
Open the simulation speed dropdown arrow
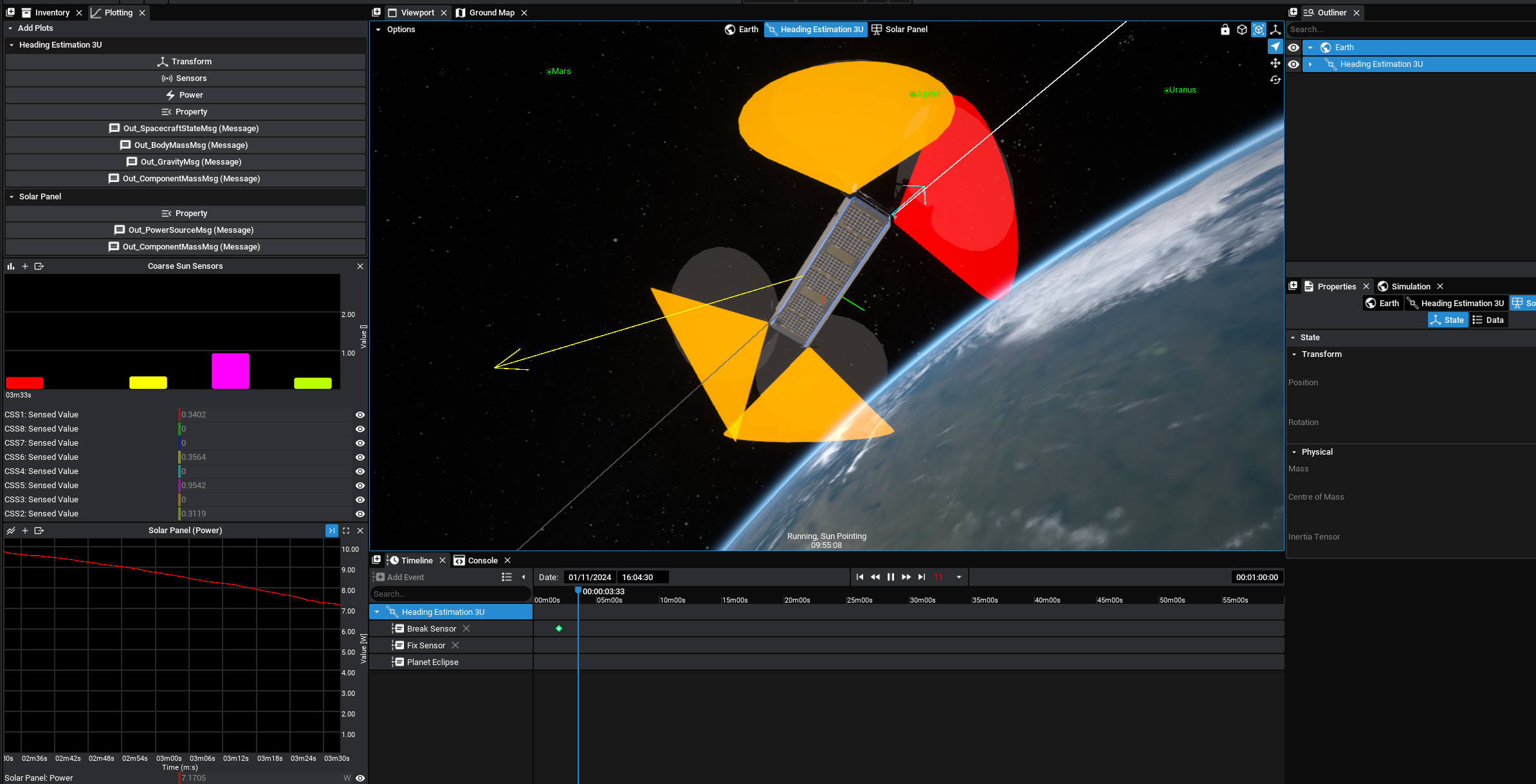(x=958, y=577)
